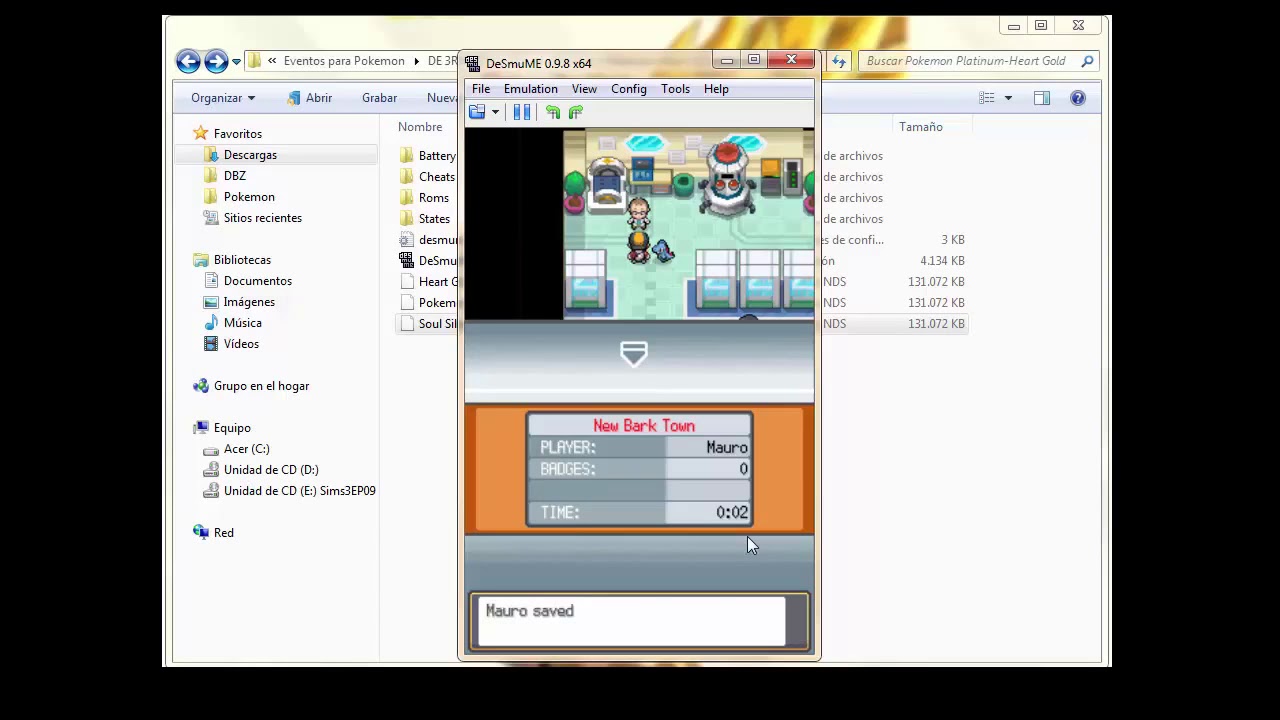1280x720 pixels.
Task: Click the Grupo en el hogar globe icon
Action: coord(201,386)
